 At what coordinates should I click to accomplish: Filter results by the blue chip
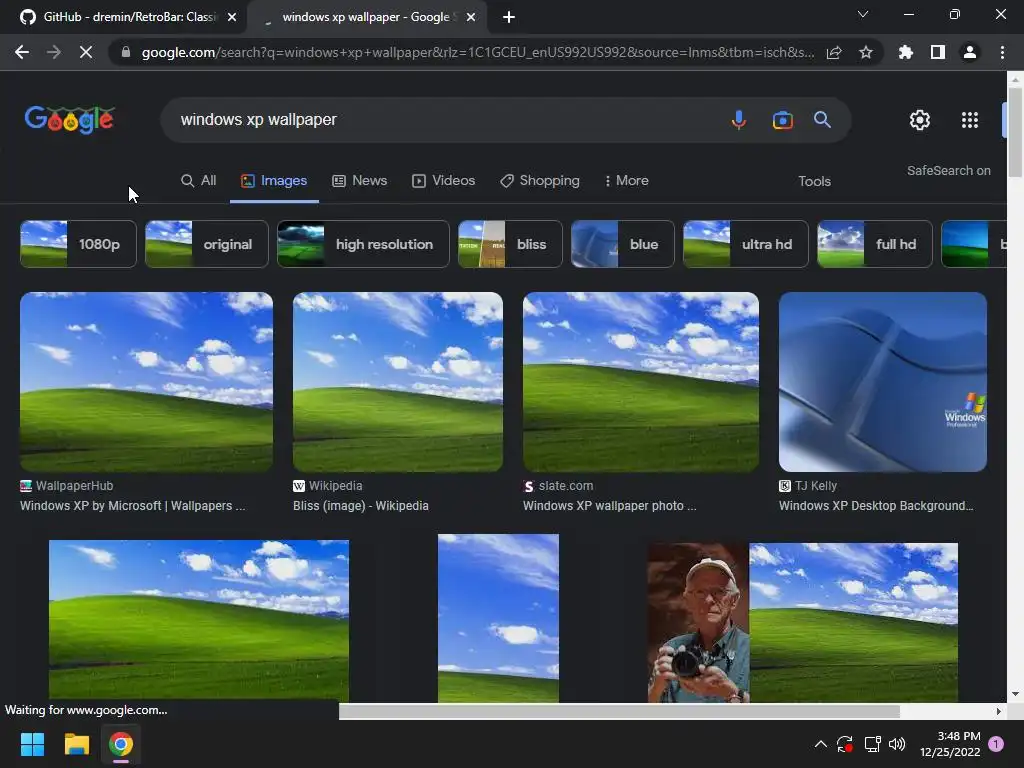click(622, 244)
